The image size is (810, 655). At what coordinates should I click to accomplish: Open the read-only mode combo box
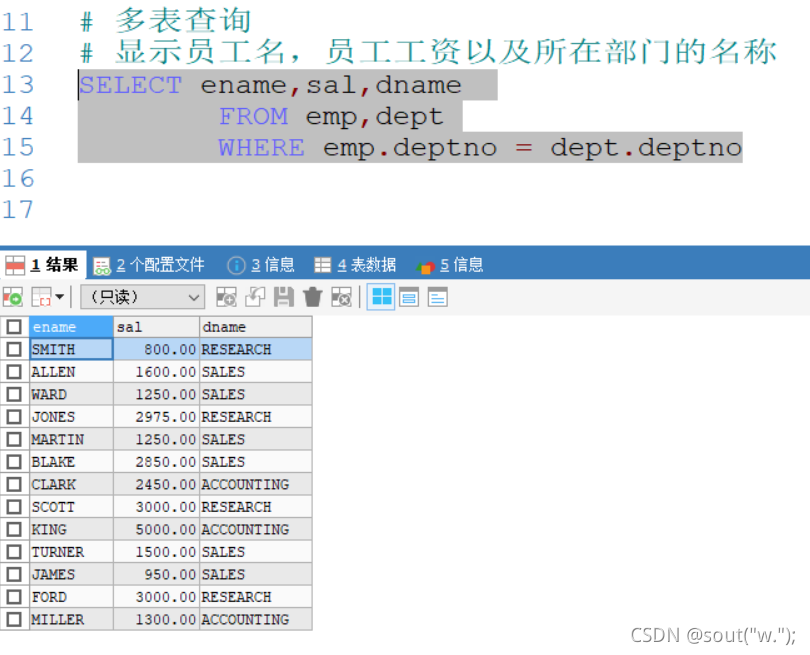(143, 297)
